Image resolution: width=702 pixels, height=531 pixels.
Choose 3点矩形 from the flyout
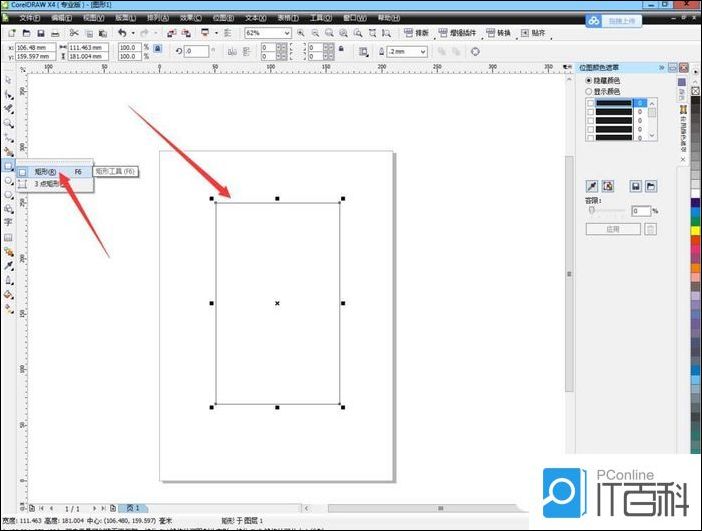point(54,184)
